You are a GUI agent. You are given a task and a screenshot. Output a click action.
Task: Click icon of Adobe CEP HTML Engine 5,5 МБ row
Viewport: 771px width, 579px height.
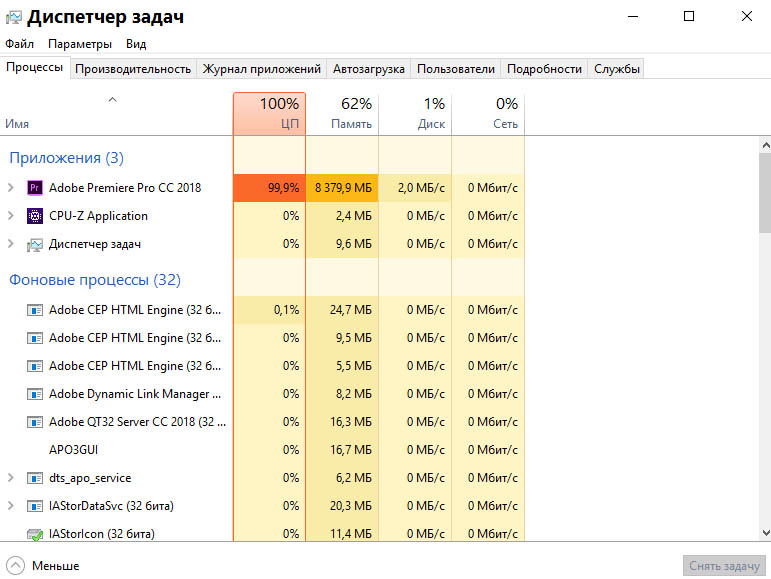coord(34,366)
